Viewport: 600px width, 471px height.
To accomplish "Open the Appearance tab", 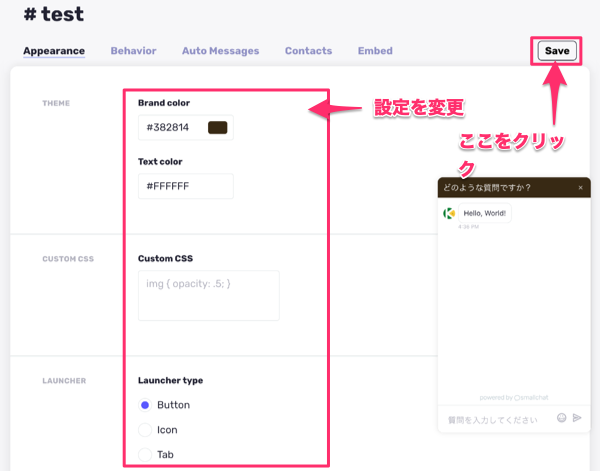I will click(x=54, y=51).
